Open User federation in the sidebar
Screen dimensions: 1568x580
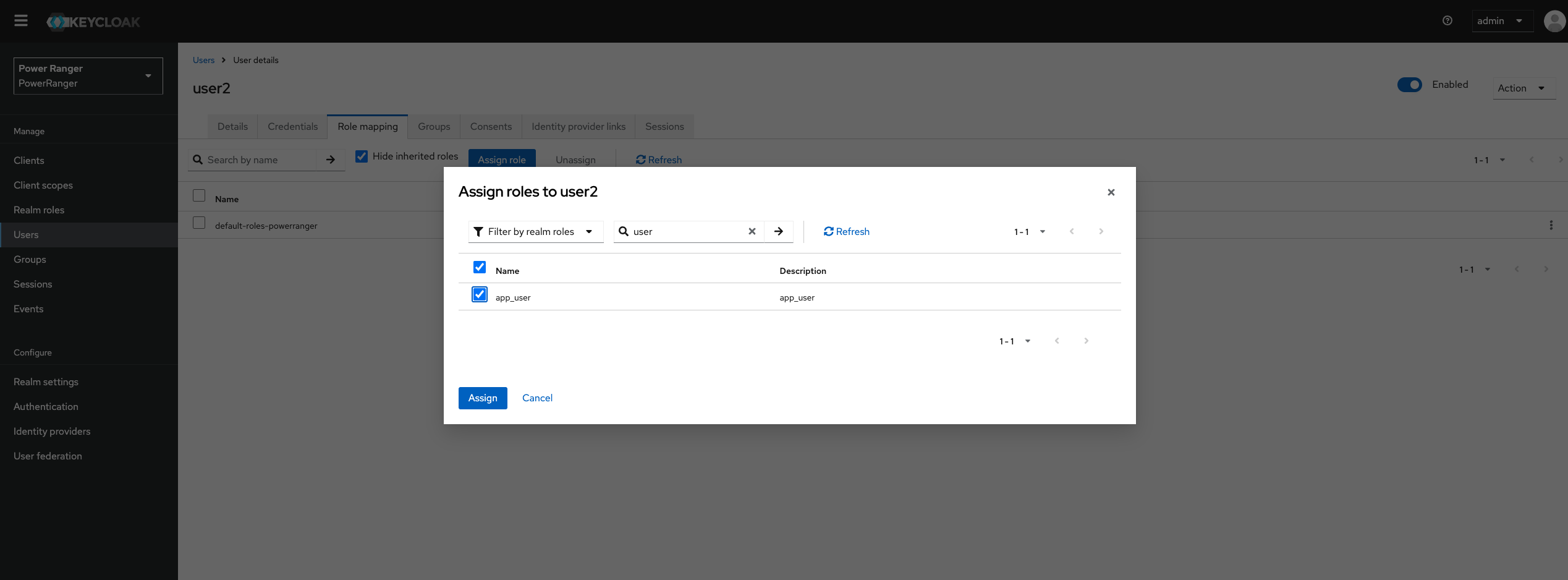89,456
